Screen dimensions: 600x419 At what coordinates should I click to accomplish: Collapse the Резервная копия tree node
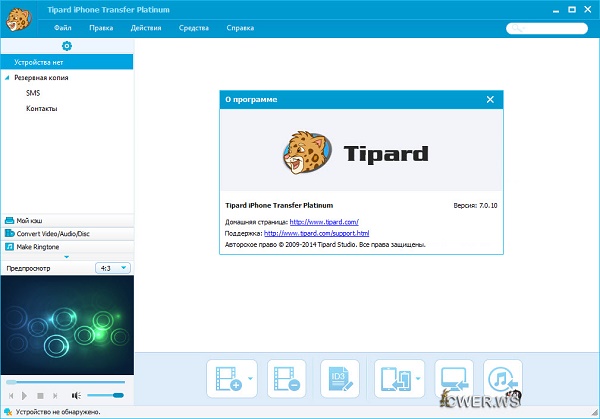pos(8,78)
